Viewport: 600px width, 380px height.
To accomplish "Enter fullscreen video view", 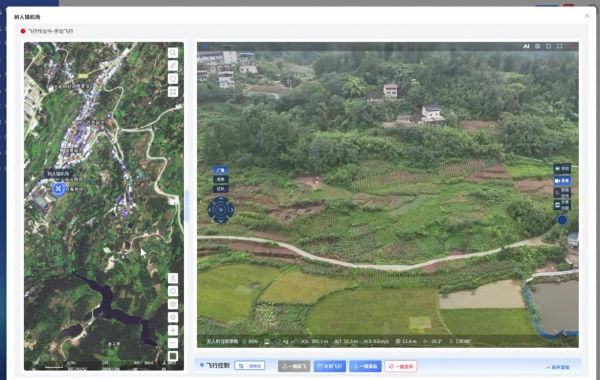I will tap(560, 46).
